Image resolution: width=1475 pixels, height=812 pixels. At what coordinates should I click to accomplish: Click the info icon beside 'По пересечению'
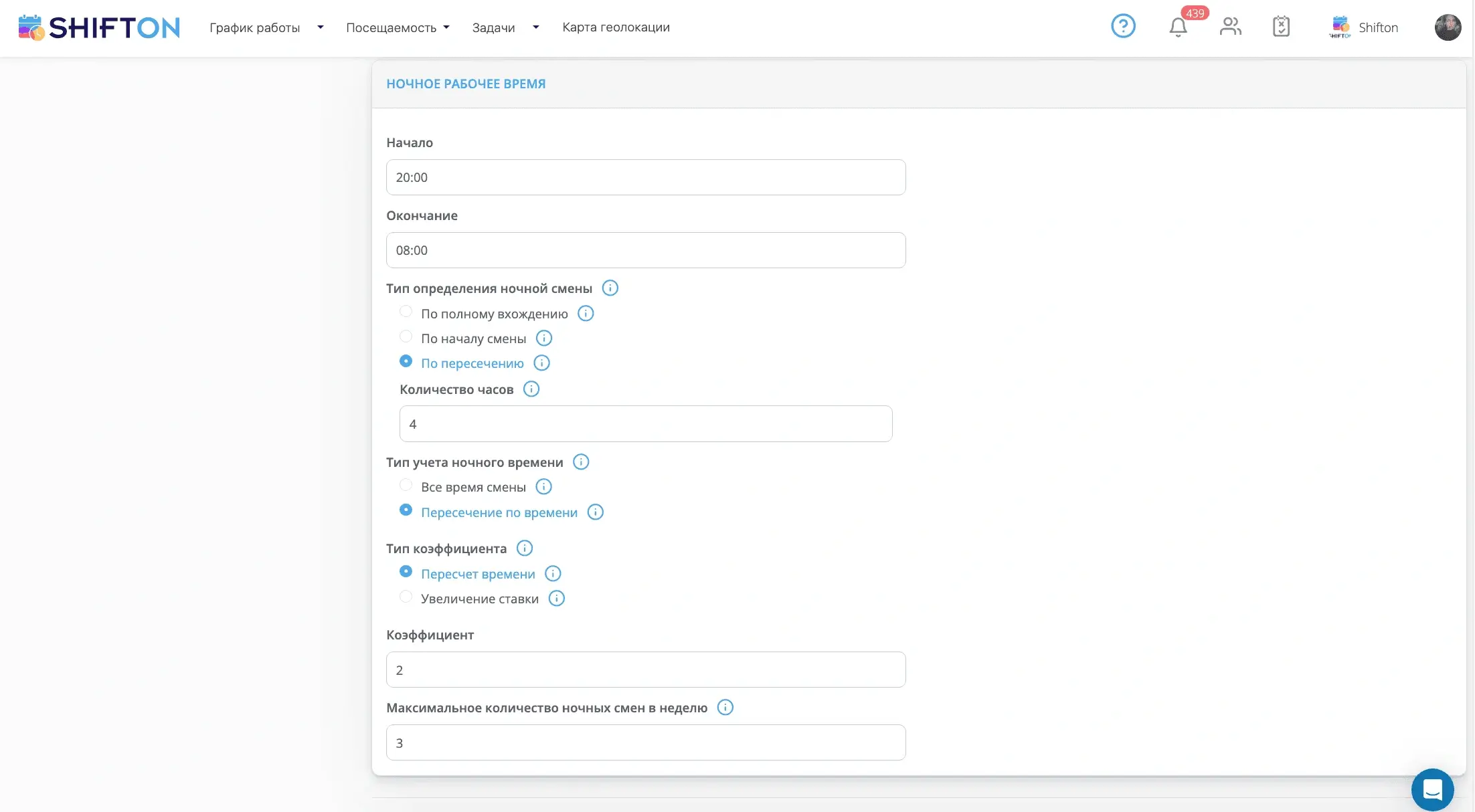(541, 363)
